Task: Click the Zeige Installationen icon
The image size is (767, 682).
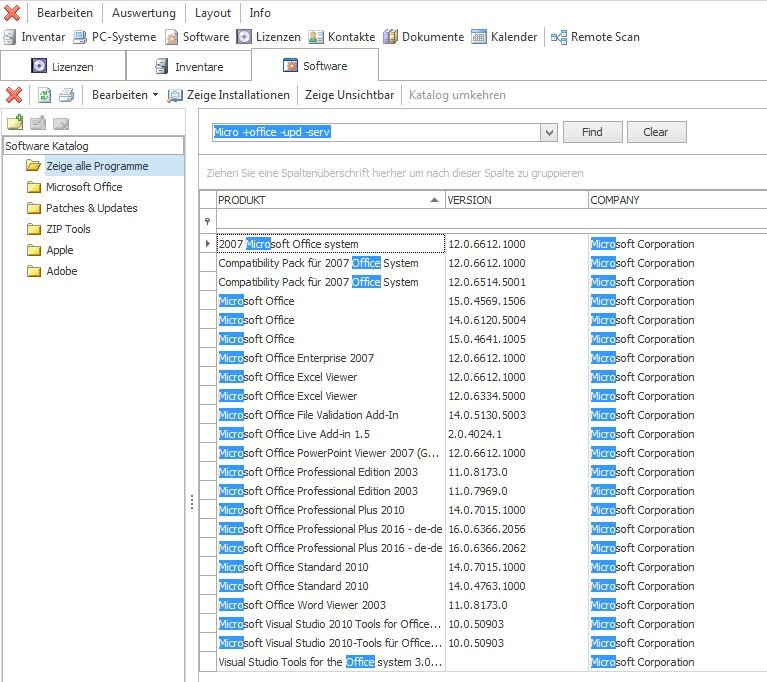Action: click(x=175, y=95)
